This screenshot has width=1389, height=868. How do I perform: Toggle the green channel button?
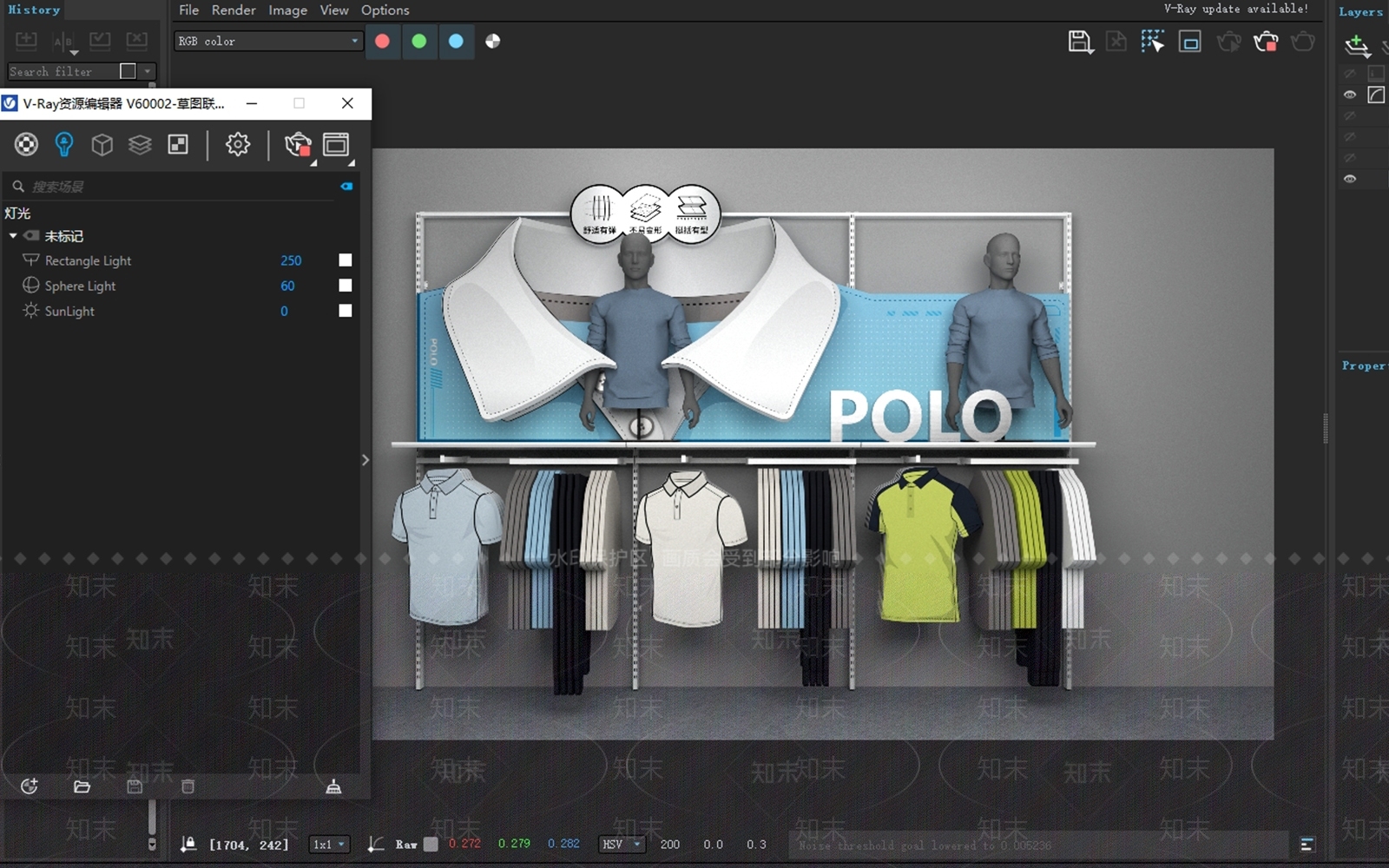[x=419, y=41]
